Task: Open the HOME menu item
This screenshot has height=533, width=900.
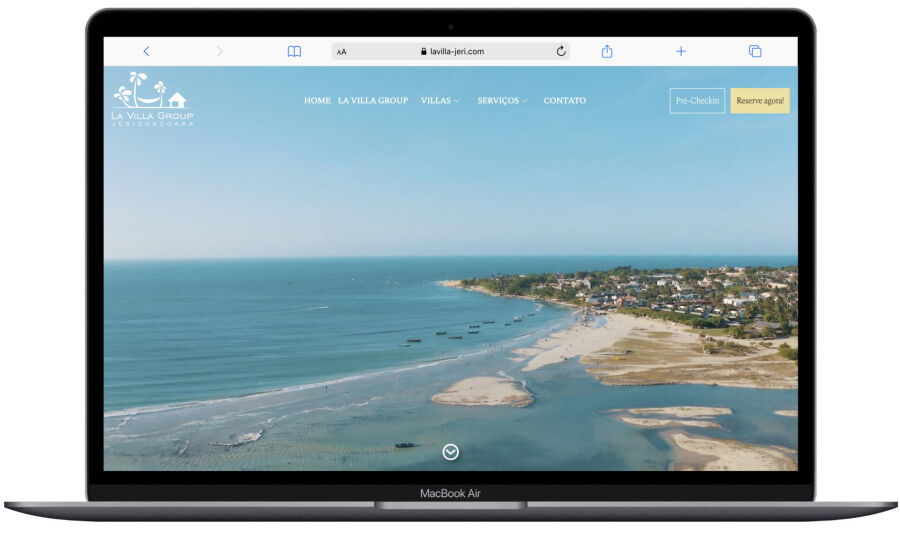Action: pos(317,100)
